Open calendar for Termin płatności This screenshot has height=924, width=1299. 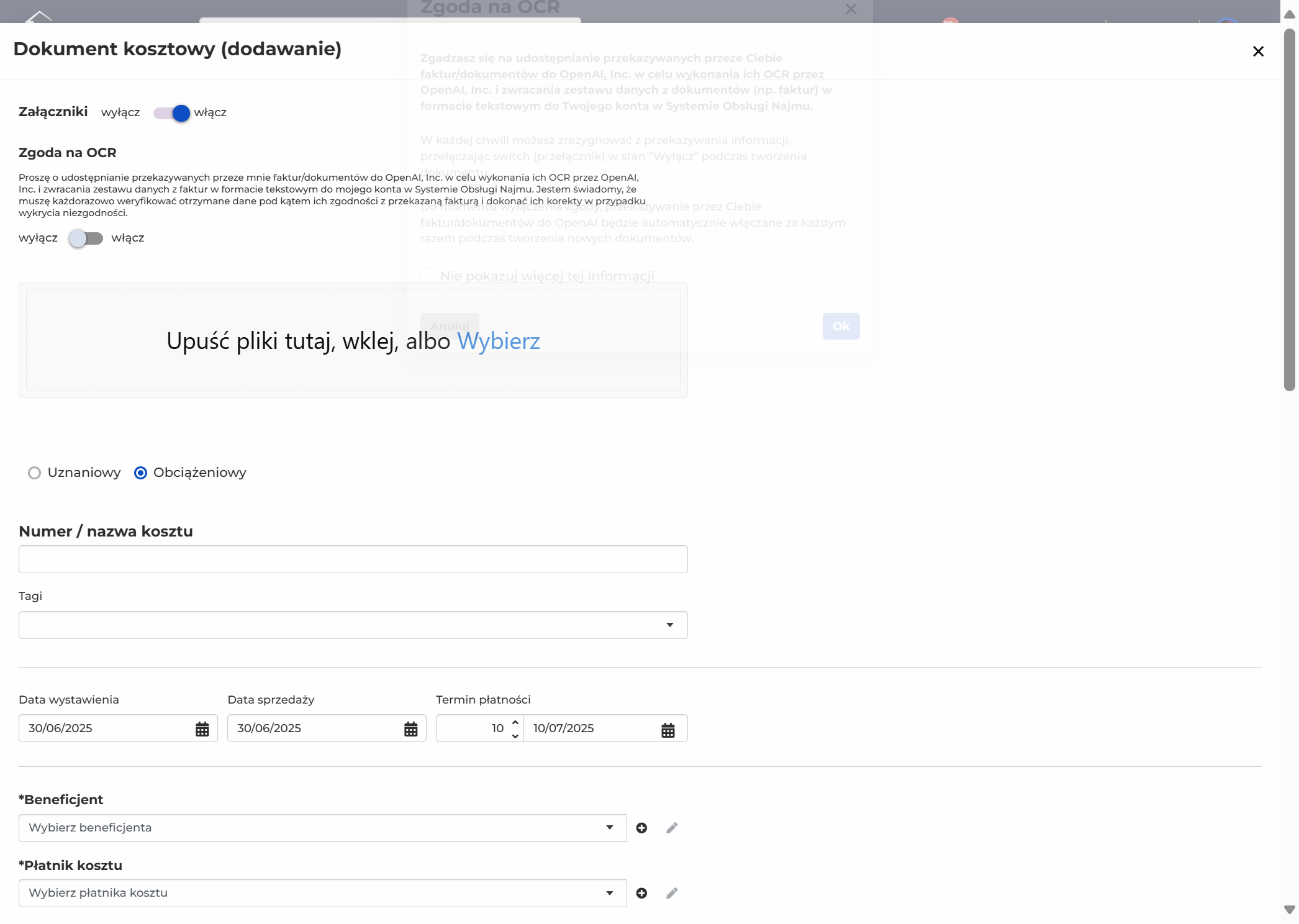point(668,730)
